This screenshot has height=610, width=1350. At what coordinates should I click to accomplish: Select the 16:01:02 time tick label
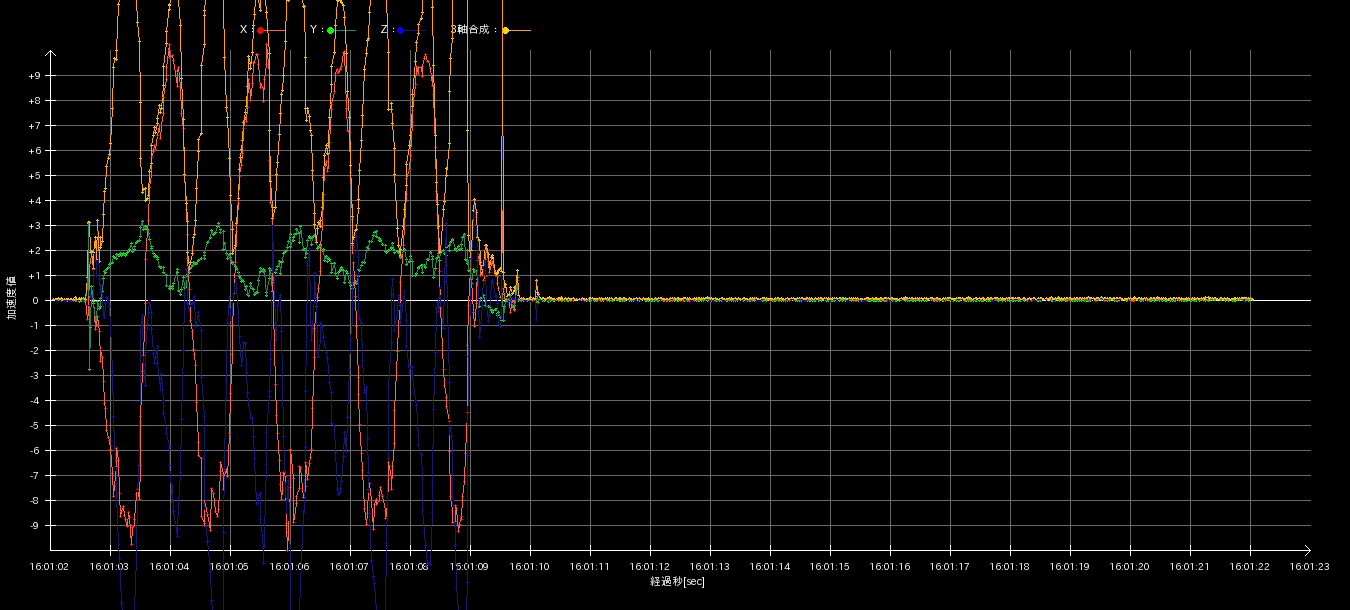pyautogui.click(x=50, y=566)
